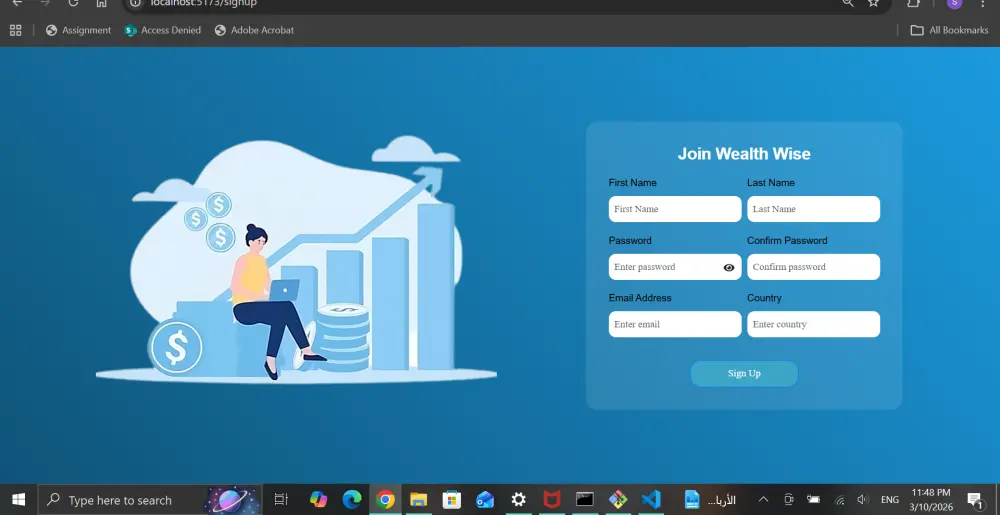Click the Enter password field
The width and height of the screenshot is (1000, 515).
(x=675, y=267)
